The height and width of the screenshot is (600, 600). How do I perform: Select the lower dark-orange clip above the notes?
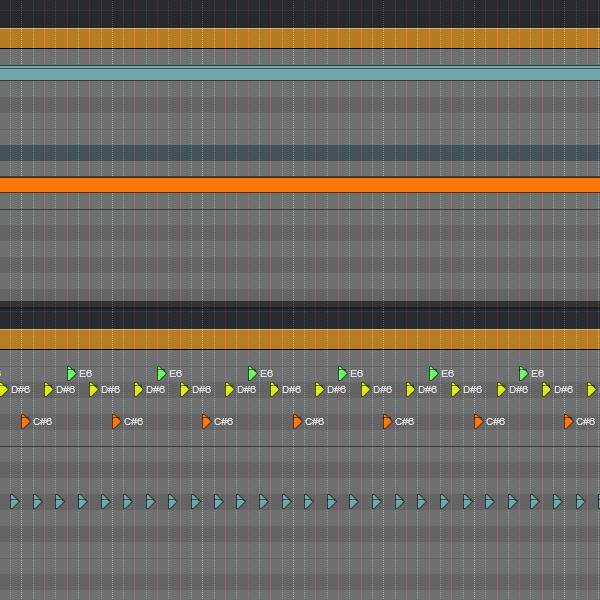pos(300,339)
